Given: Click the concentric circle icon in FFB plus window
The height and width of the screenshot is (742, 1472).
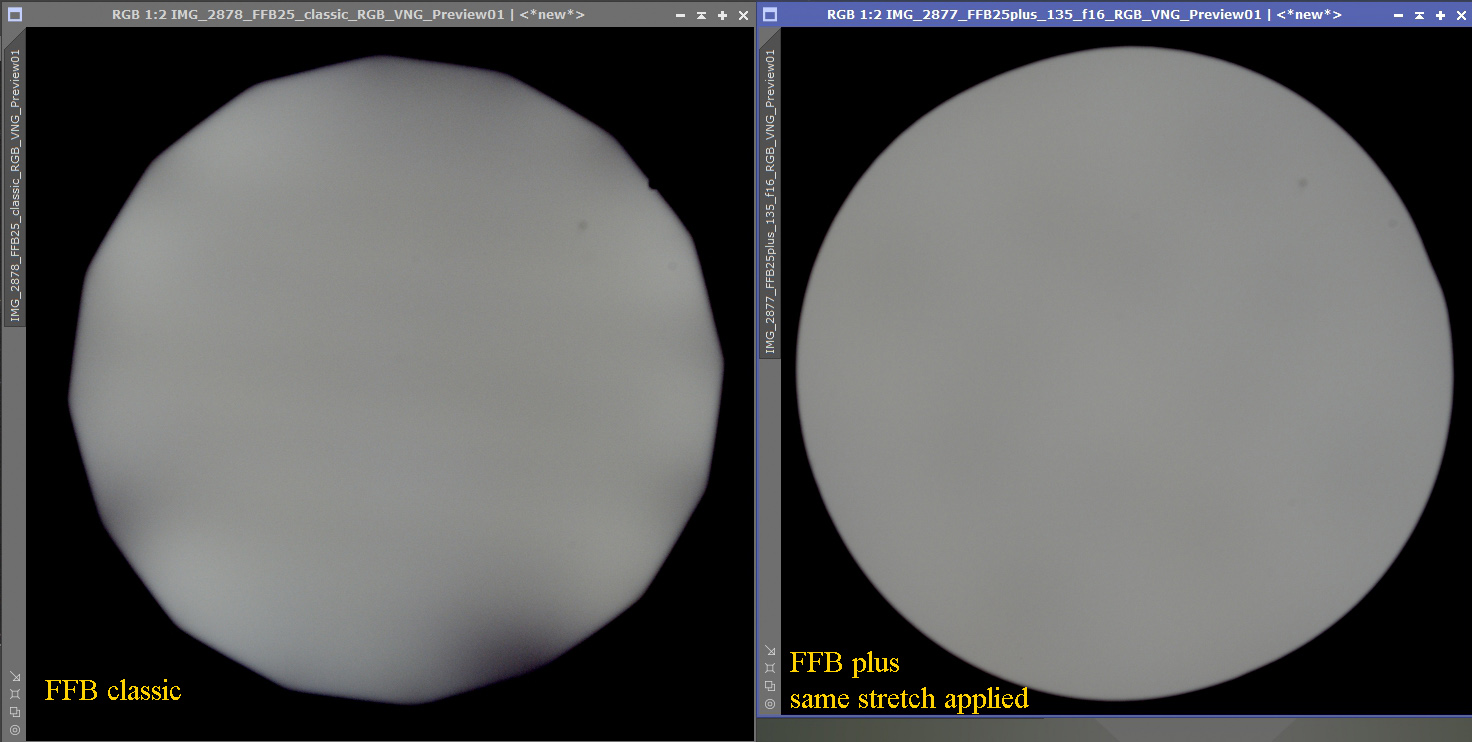Looking at the screenshot, I should pyautogui.click(x=768, y=703).
